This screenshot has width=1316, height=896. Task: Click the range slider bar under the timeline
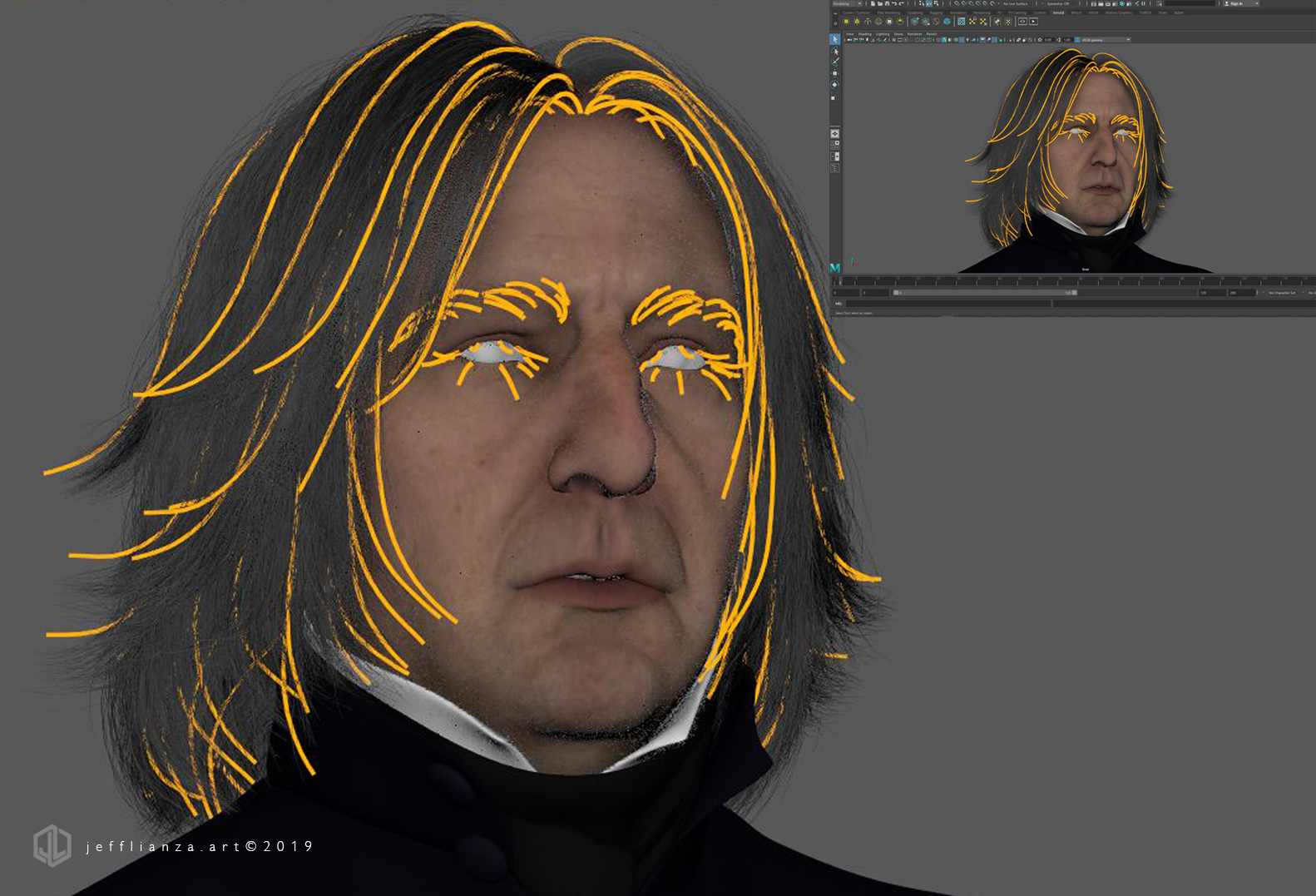point(985,293)
